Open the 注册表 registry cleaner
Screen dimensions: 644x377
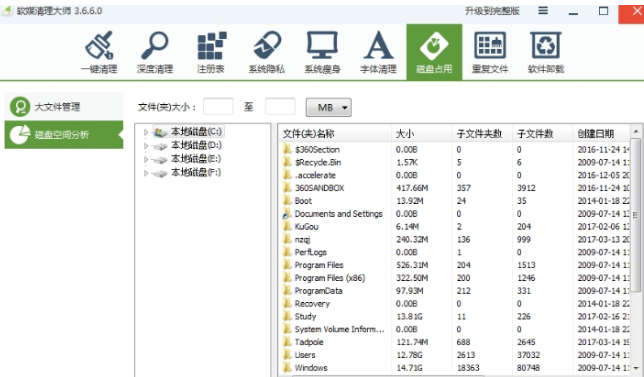(211, 52)
